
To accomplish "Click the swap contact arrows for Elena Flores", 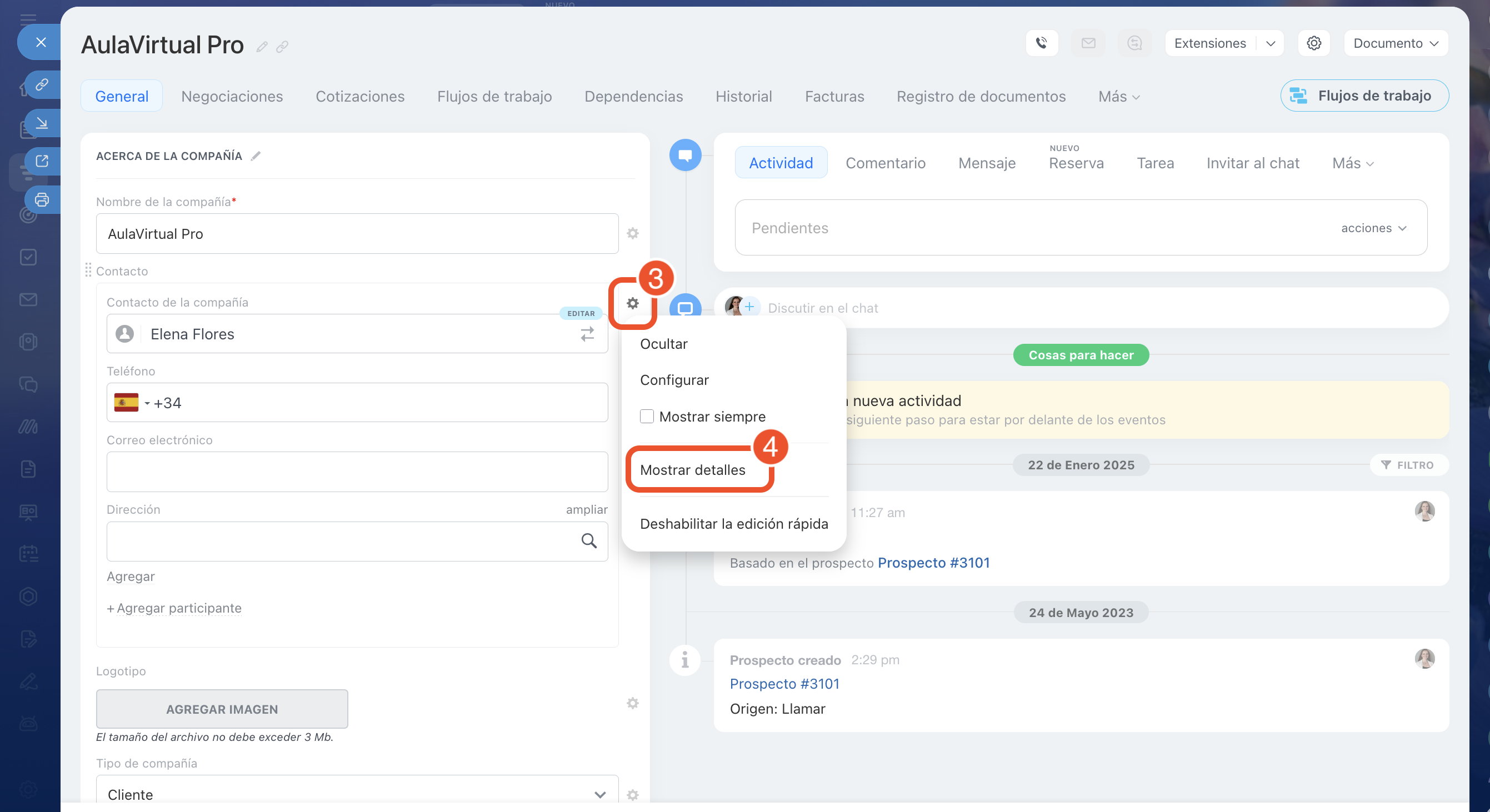I will pyautogui.click(x=587, y=334).
